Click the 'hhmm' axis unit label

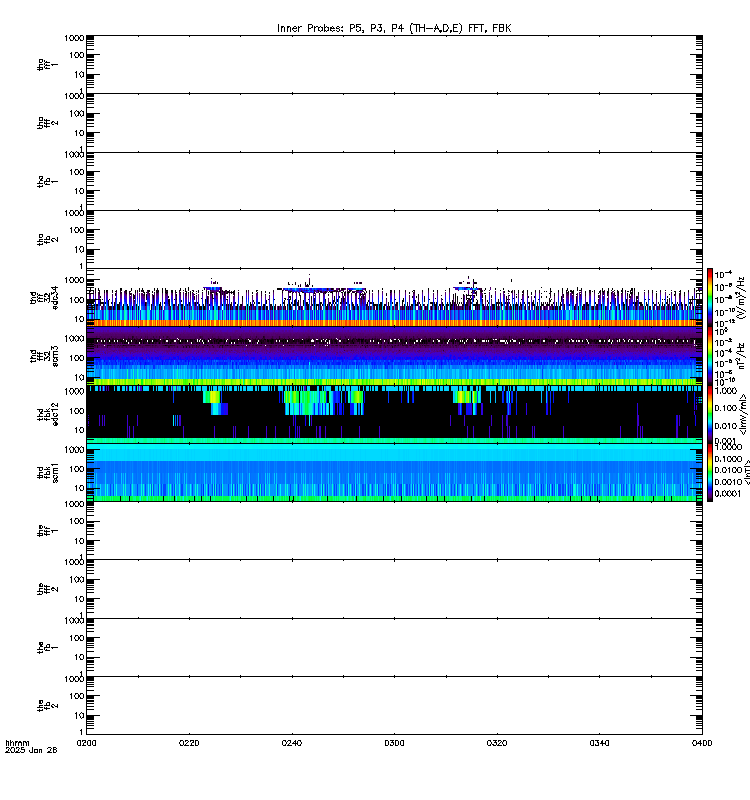tap(17, 743)
